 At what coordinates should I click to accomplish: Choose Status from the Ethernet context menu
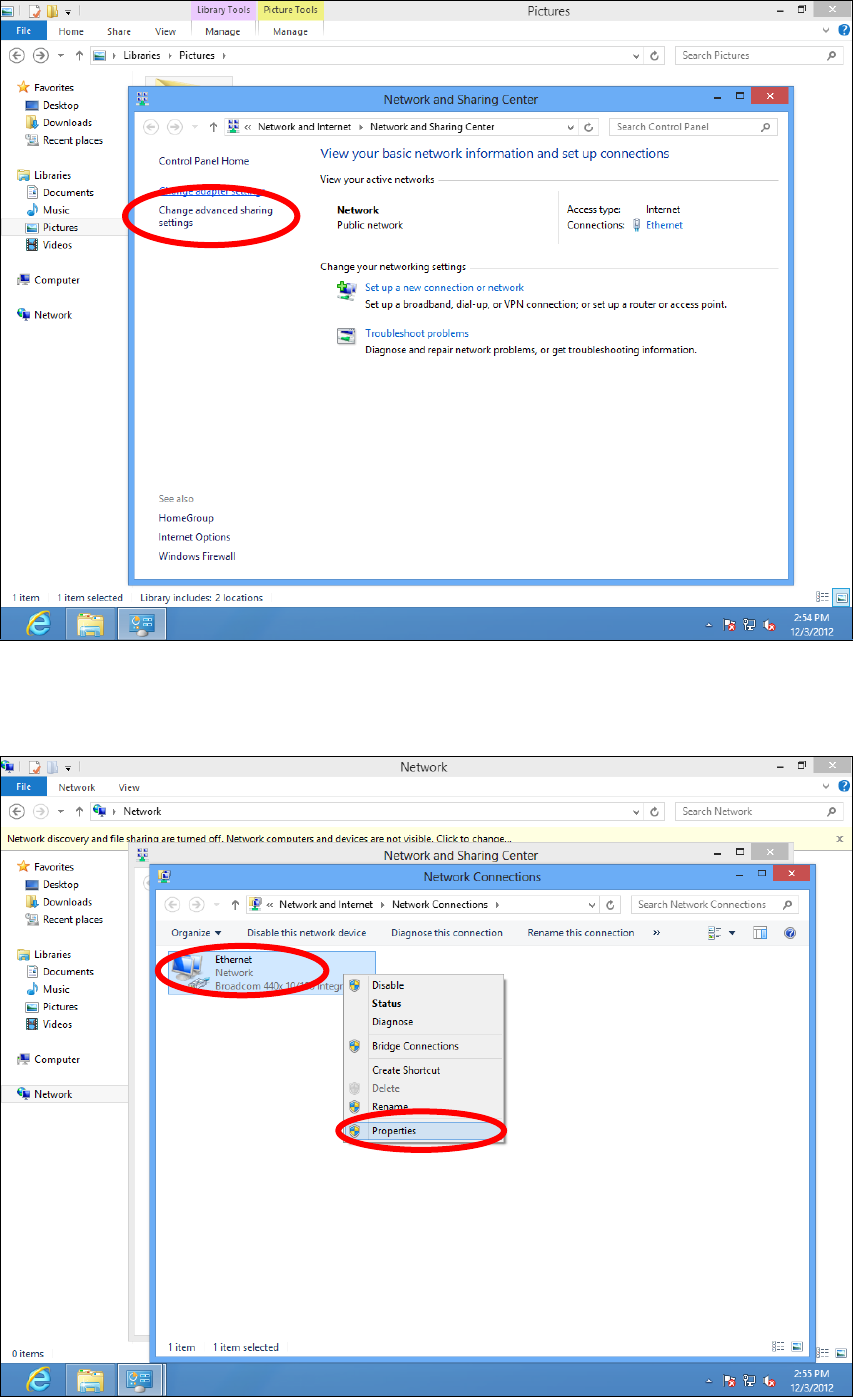pos(424,1003)
